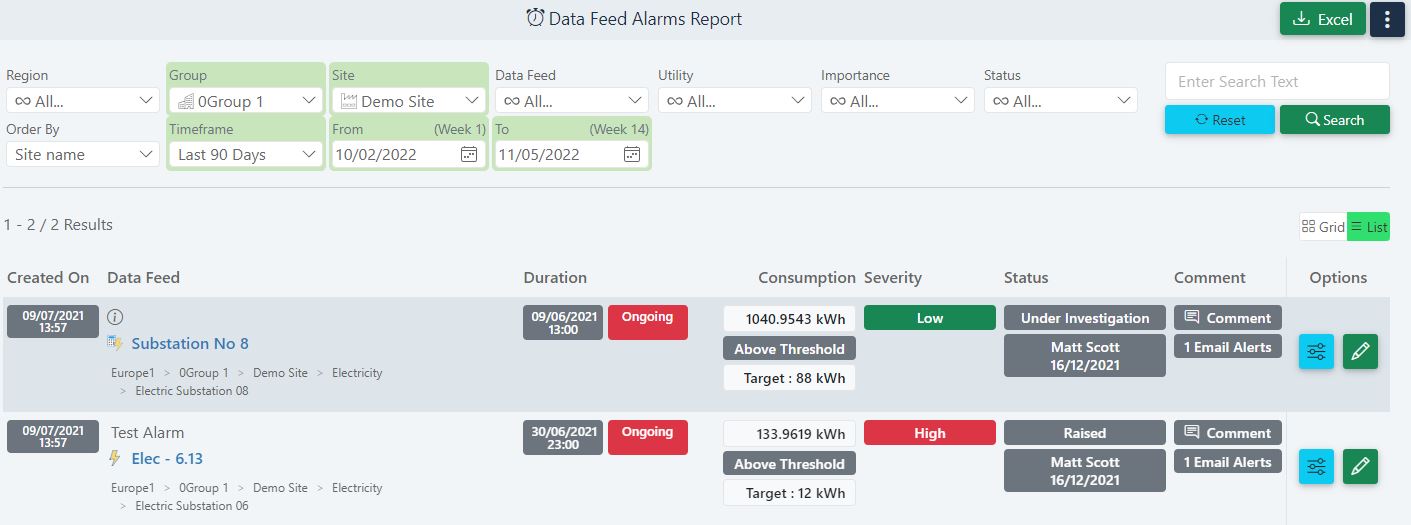Click the alarm clock icon in report title
Image resolution: width=1411 pixels, height=525 pixels.
pos(536,18)
